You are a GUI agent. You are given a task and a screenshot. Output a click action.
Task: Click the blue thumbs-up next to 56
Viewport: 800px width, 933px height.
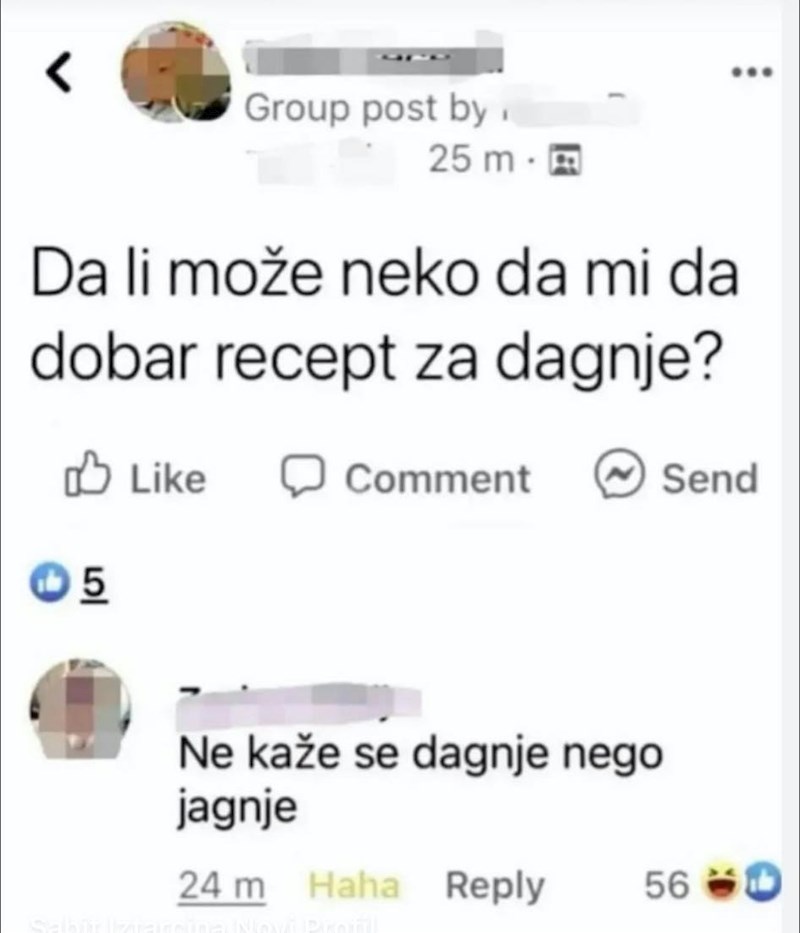[x=763, y=881]
